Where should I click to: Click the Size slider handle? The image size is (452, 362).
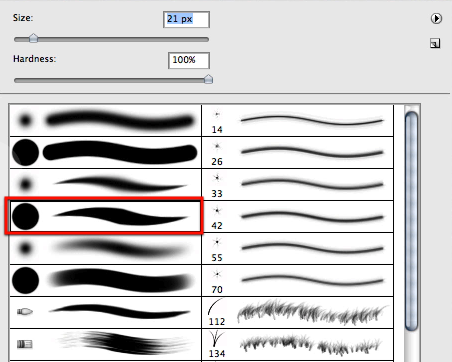pyautogui.click(x=33, y=38)
